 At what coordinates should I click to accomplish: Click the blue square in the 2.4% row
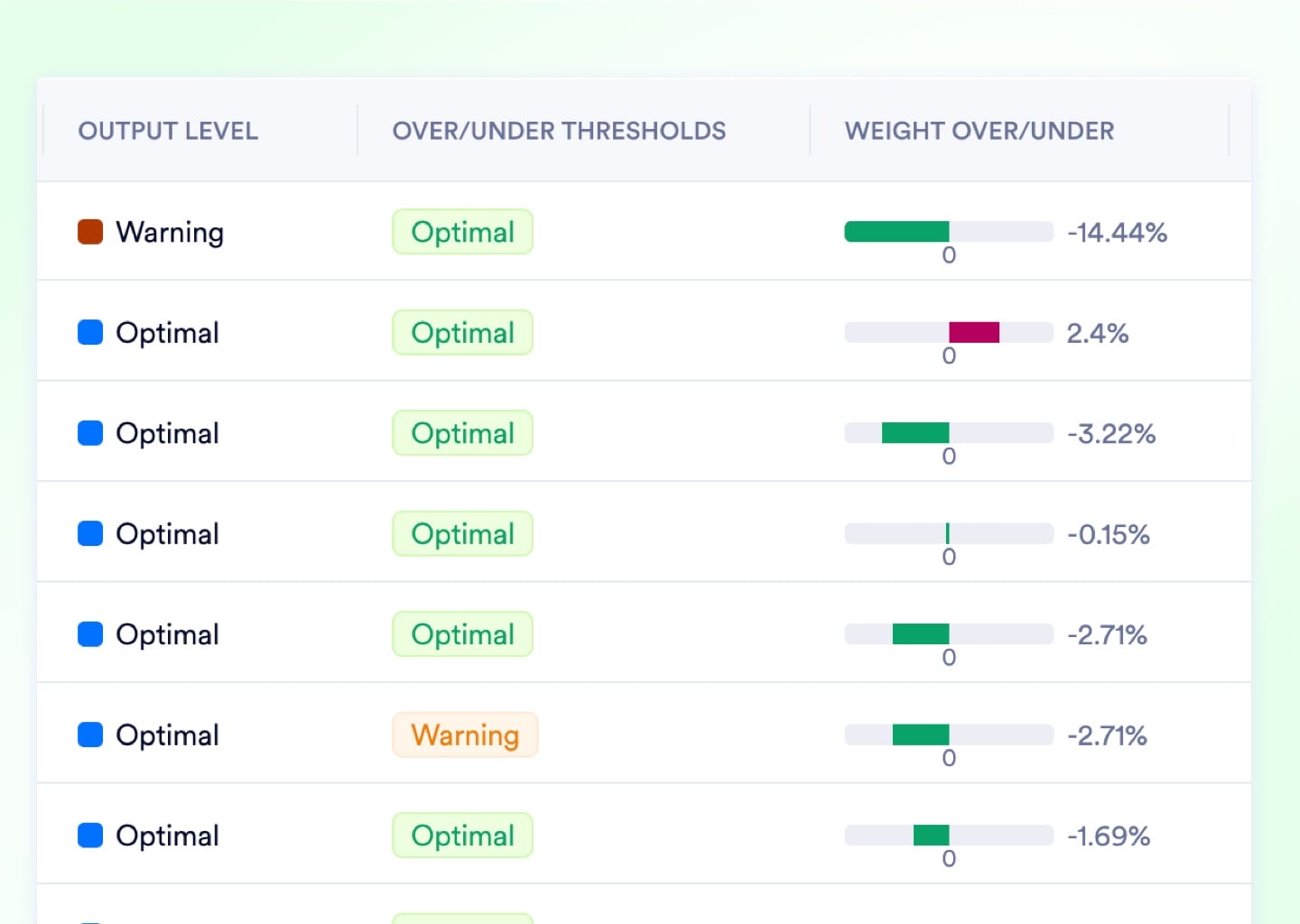[x=90, y=333]
